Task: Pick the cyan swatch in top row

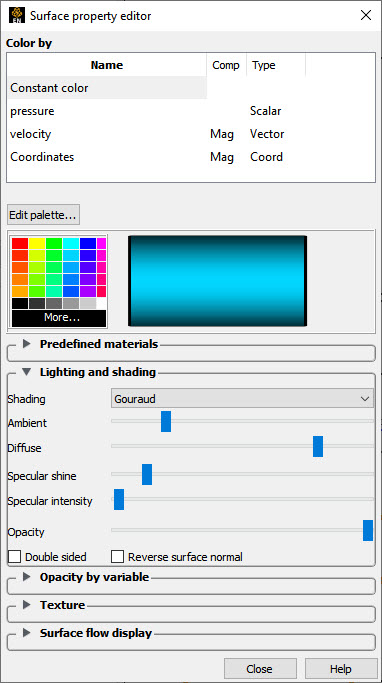Action: (71, 243)
